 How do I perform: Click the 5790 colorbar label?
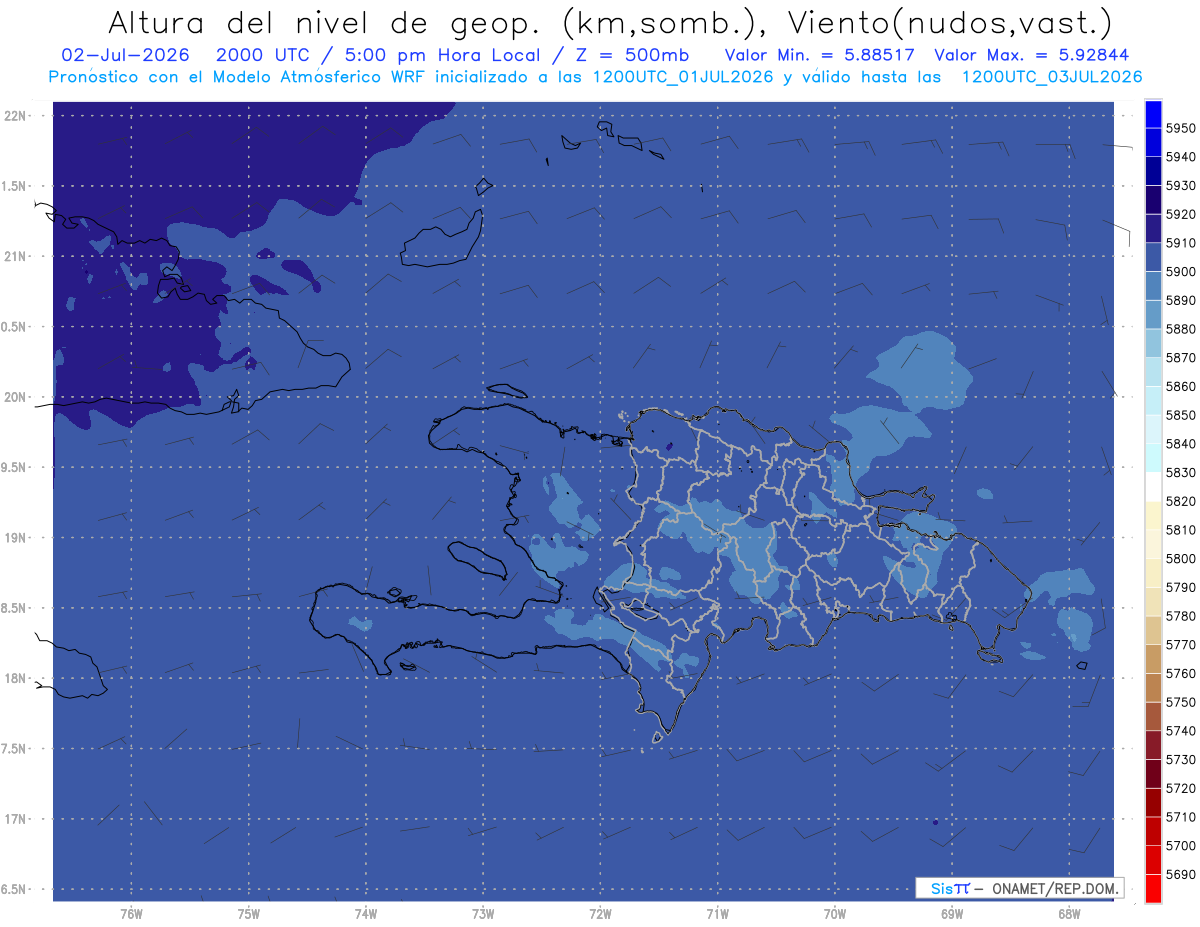click(1180, 587)
